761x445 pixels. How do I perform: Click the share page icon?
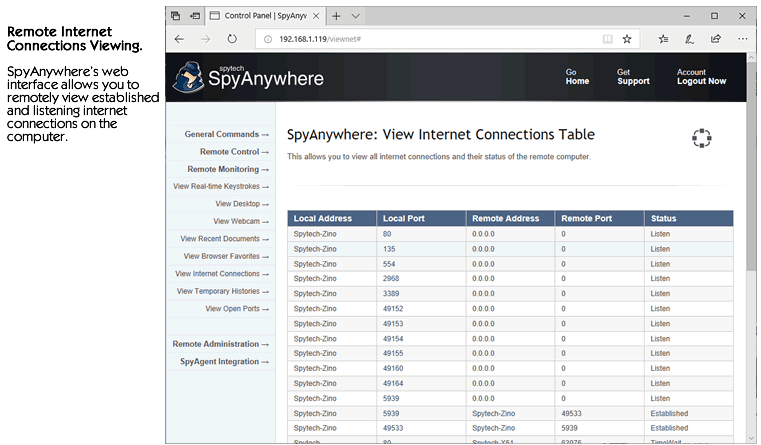click(716, 39)
